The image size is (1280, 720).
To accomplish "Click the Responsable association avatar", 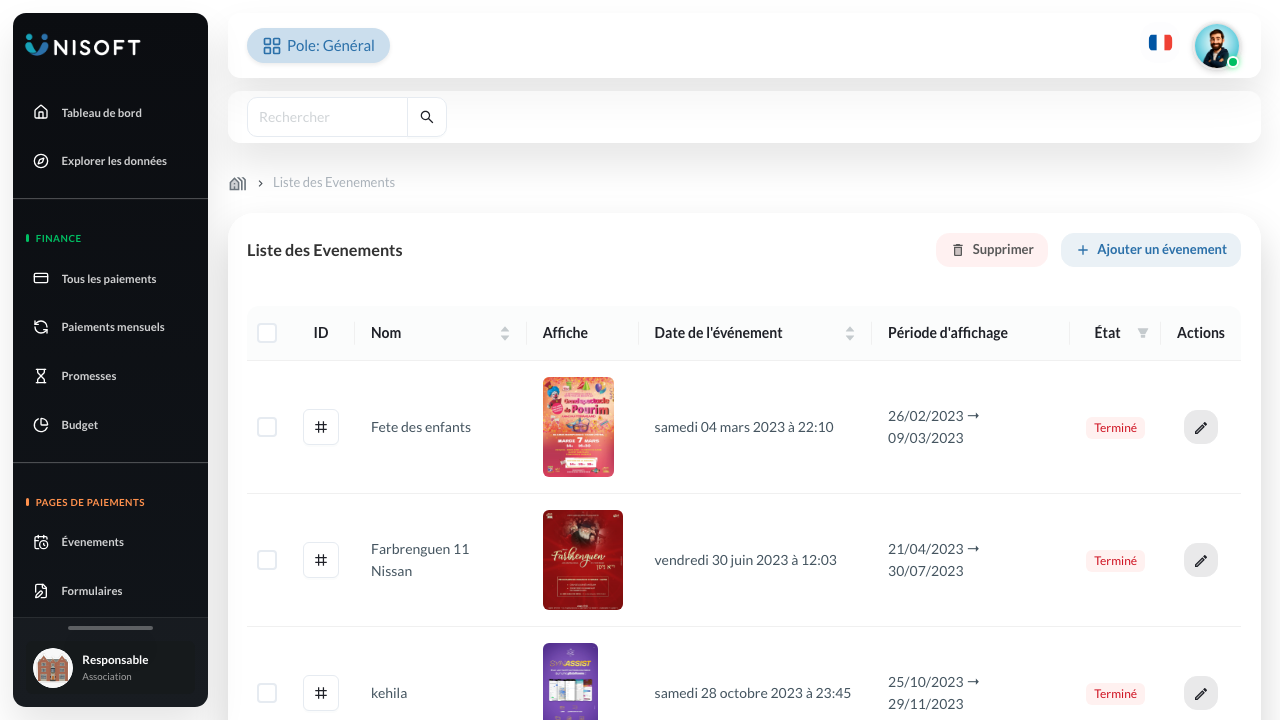I will pos(53,668).
